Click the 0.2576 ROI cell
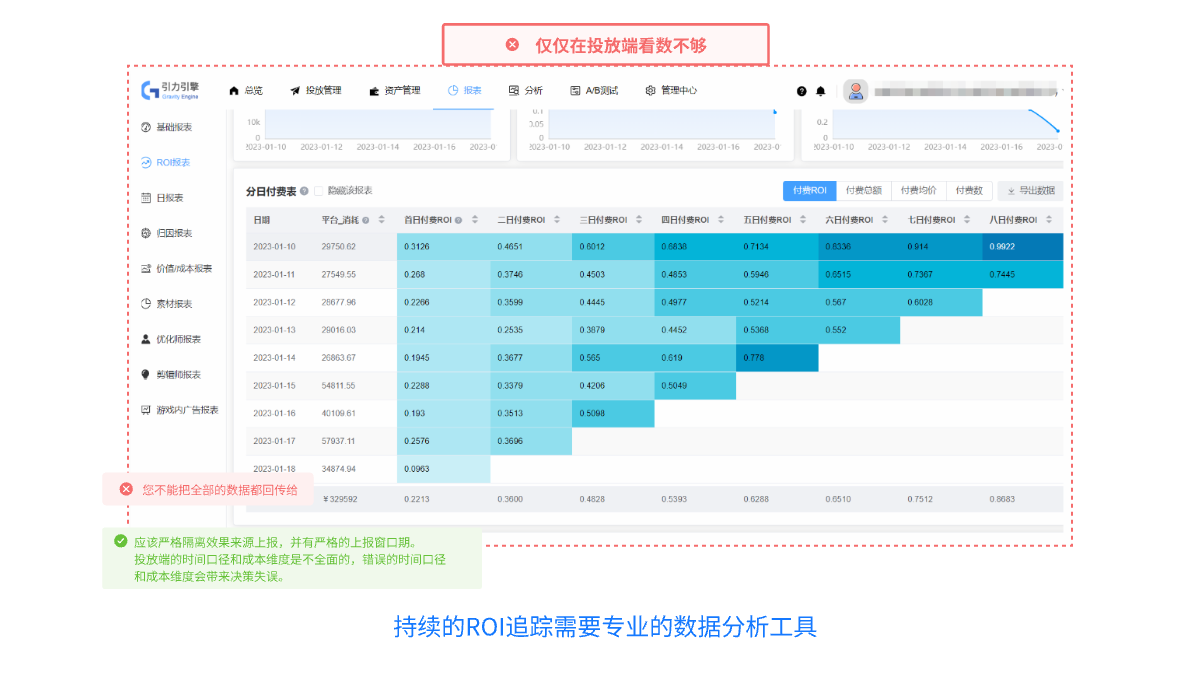The image size is (1200, 681). tap(444, 441)
